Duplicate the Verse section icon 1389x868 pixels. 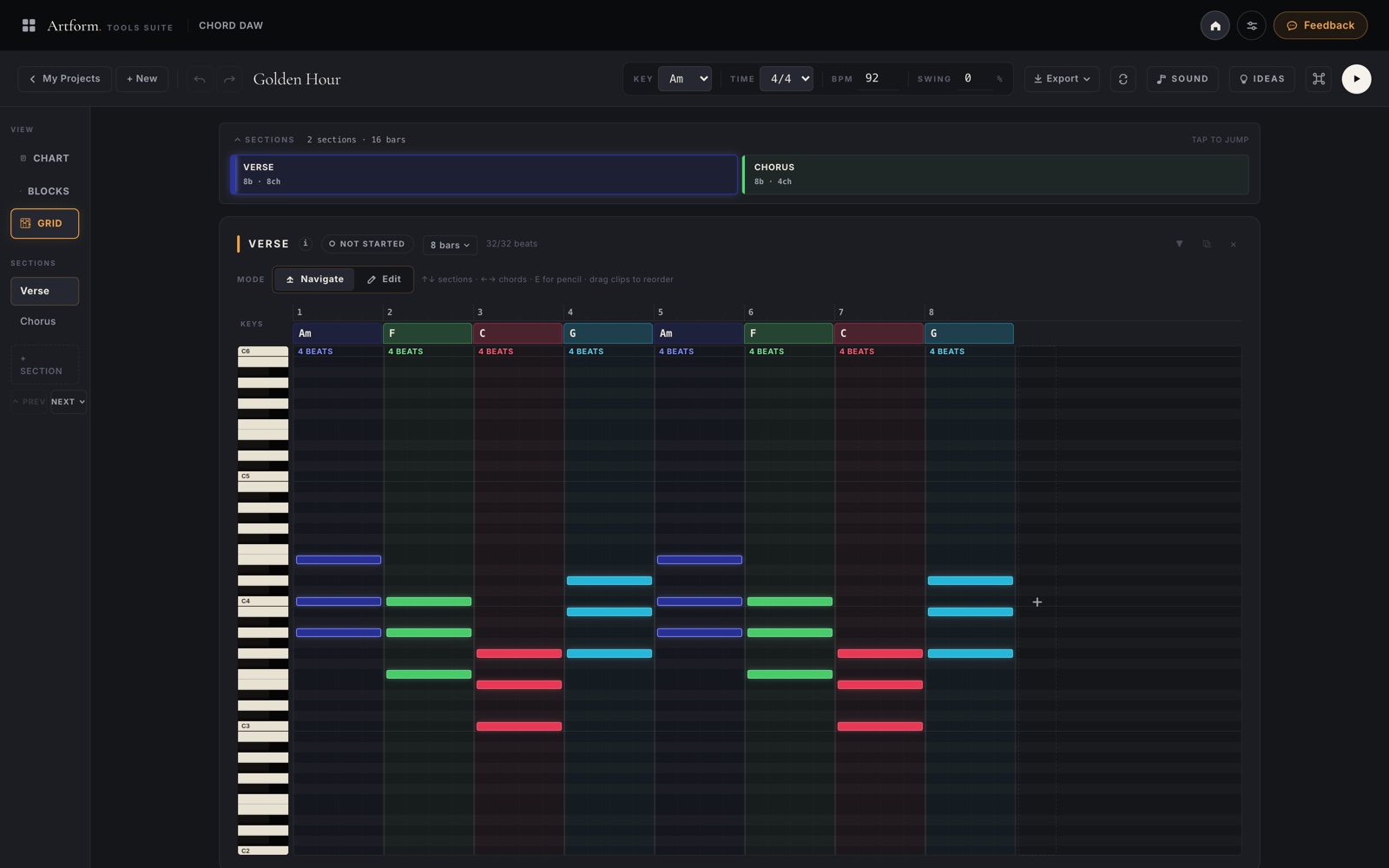(1206, 244)
